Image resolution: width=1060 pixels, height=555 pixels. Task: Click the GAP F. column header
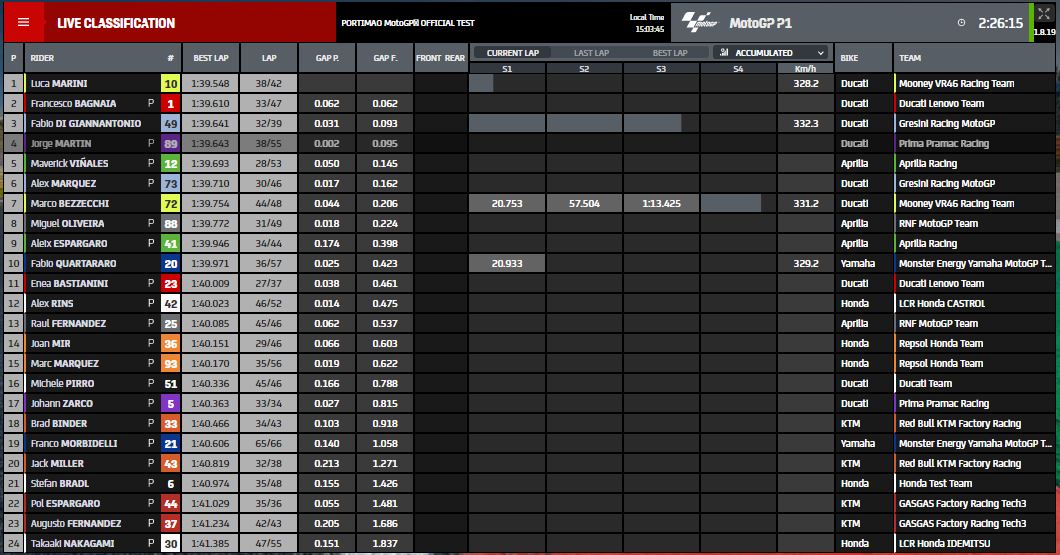point(385,58)
